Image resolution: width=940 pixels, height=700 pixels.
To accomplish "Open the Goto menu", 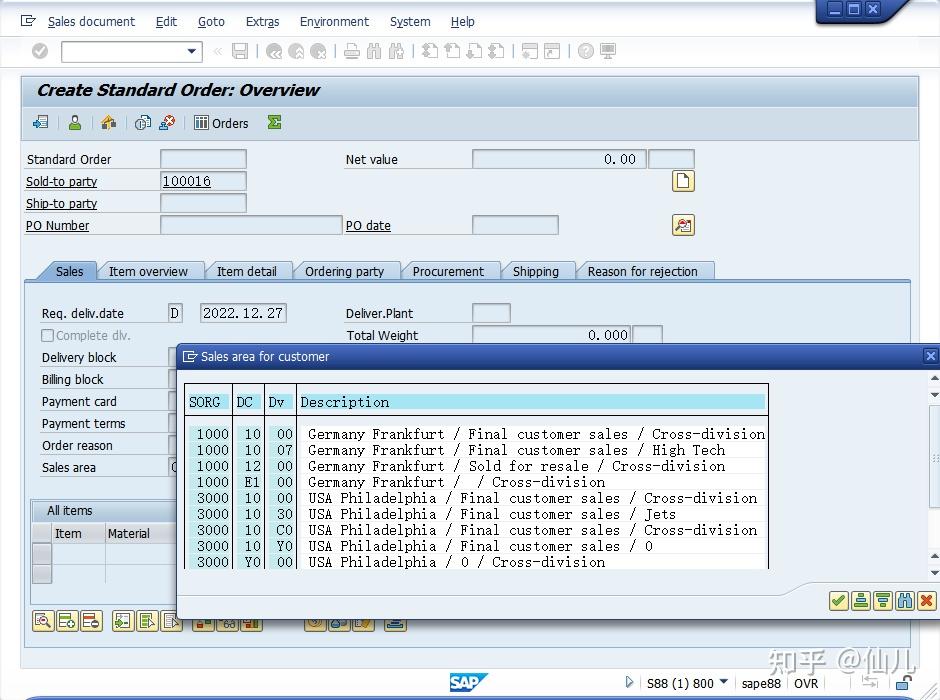I will (212, 21).
